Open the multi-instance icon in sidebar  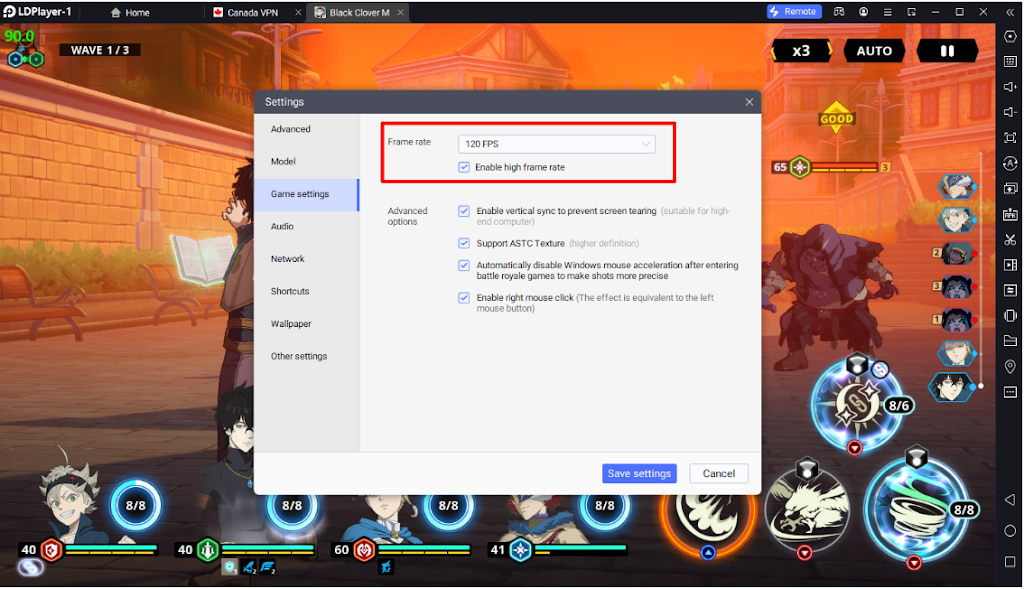coord(1010,189)
